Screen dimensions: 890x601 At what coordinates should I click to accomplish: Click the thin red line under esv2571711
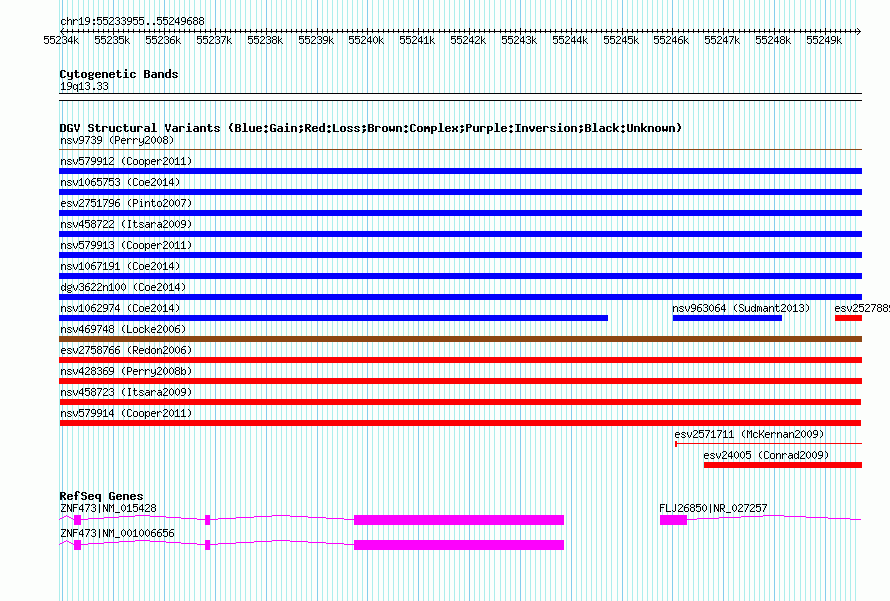(769, 444)
